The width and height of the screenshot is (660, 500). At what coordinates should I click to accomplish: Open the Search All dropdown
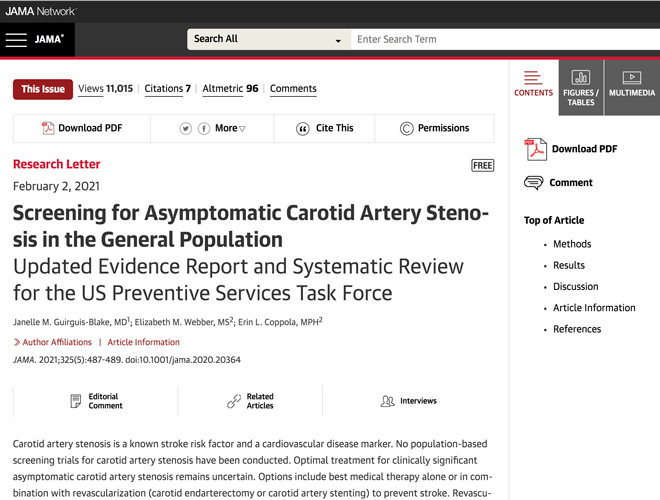pyautogui.click(x=269, y=40)
